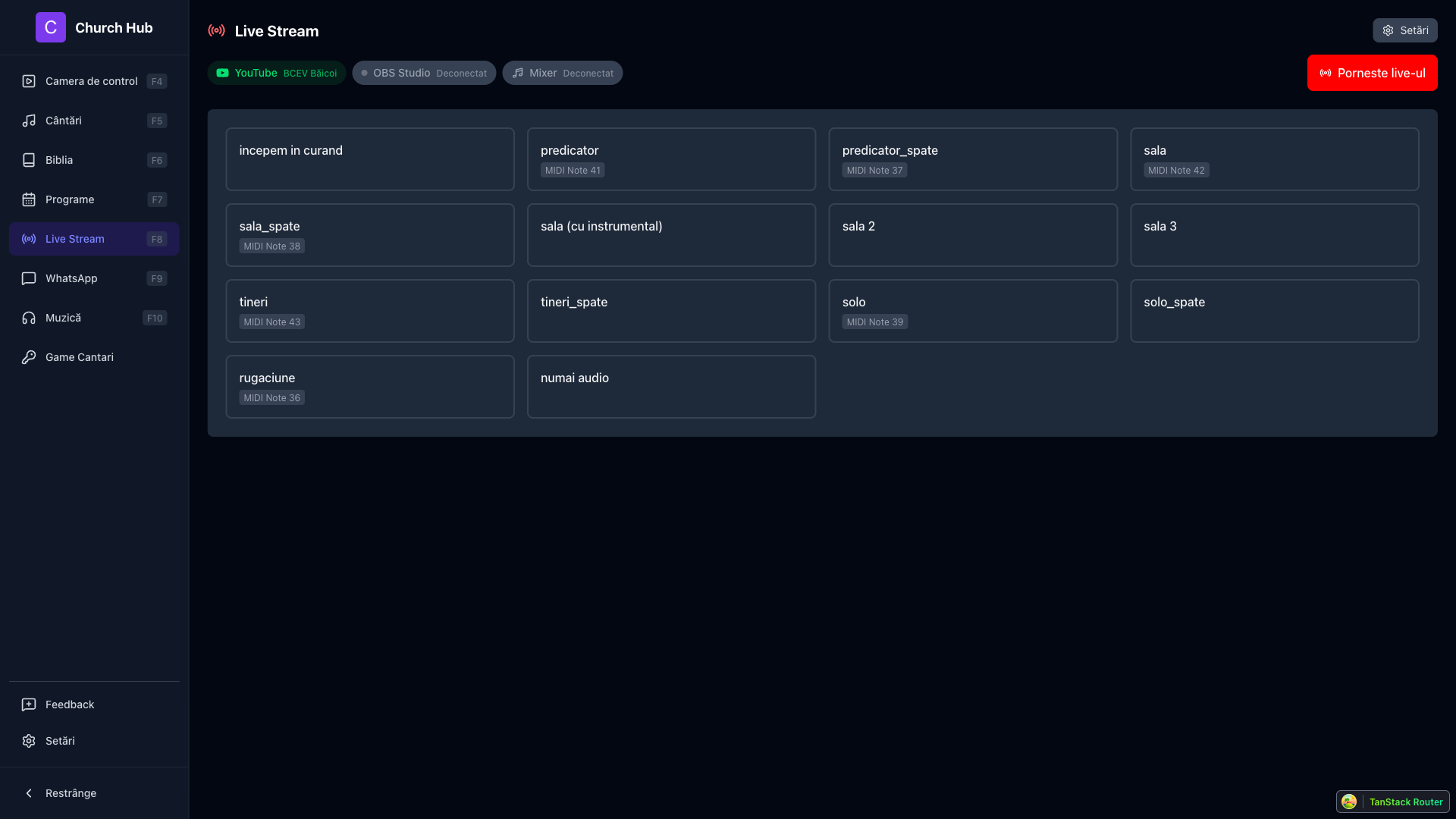Screen dimensions: 1456x819
Task: Activate the rugaciune scene card
Action: point(369,386)
